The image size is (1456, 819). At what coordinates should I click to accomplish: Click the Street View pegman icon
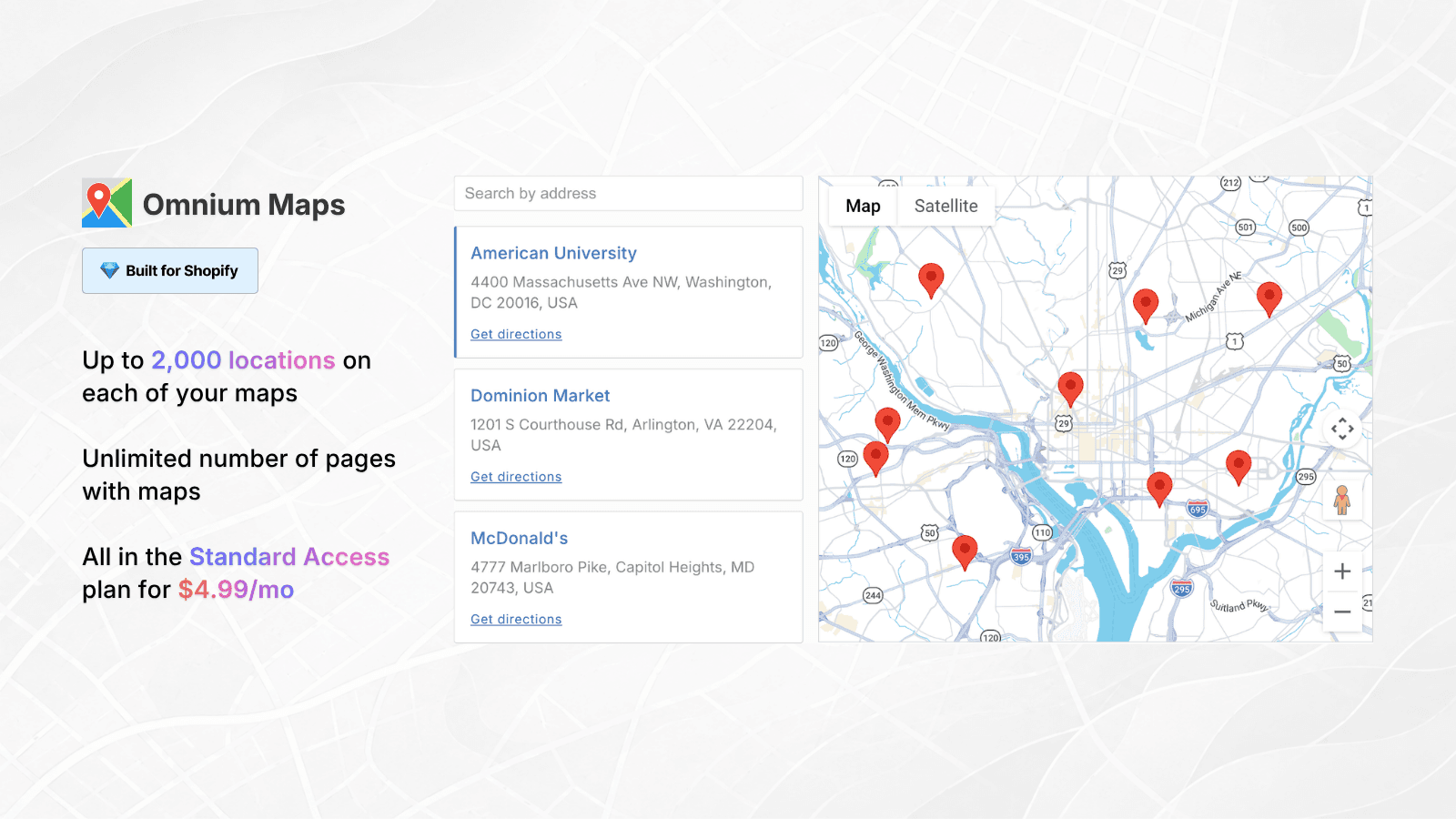(1342, 500)
